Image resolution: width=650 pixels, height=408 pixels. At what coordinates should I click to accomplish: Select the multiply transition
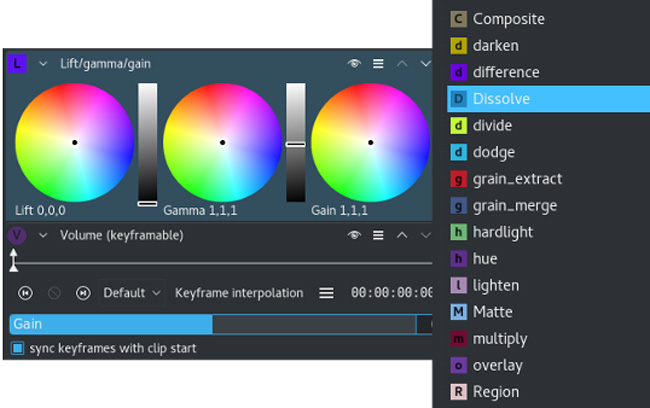pyautogui.click(x=548, y=339)
